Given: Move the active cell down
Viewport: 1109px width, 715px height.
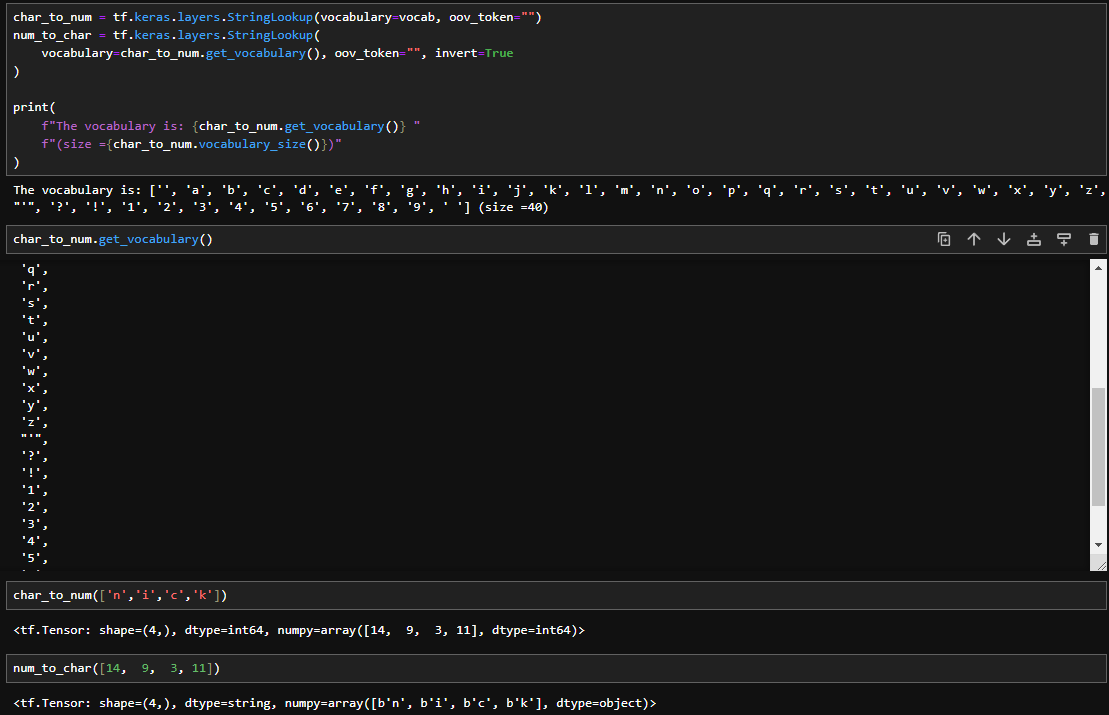Looking at the screenshot, I should coord(1004,239).
